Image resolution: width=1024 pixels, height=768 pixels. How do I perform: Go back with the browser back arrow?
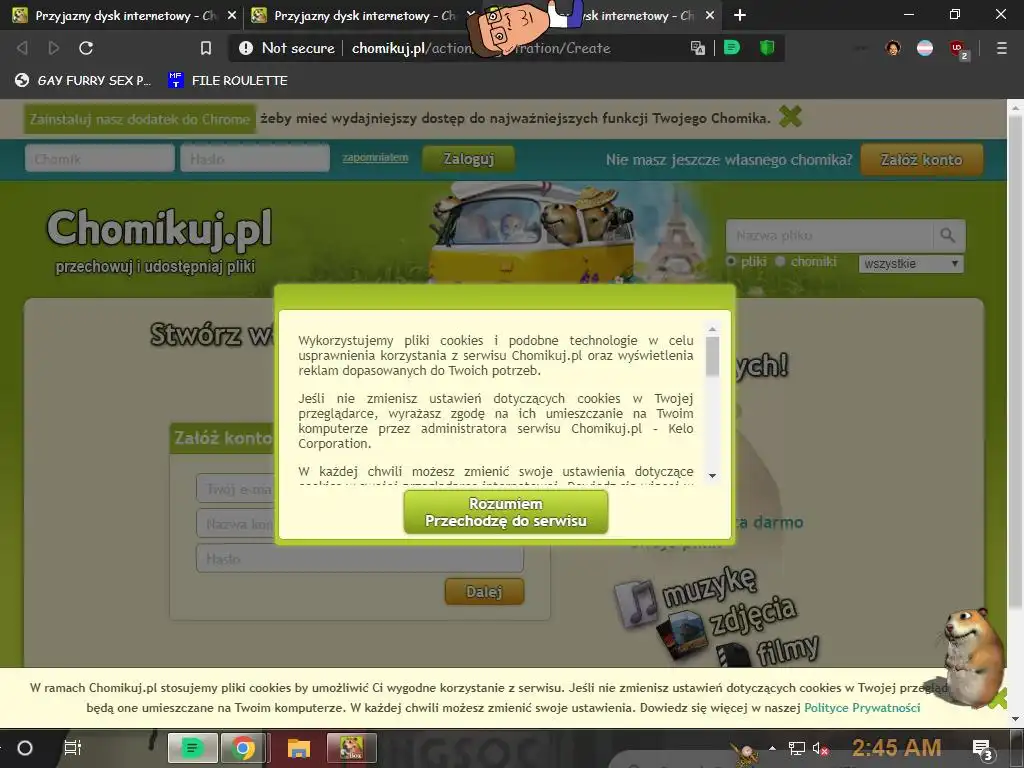(22, 48)
